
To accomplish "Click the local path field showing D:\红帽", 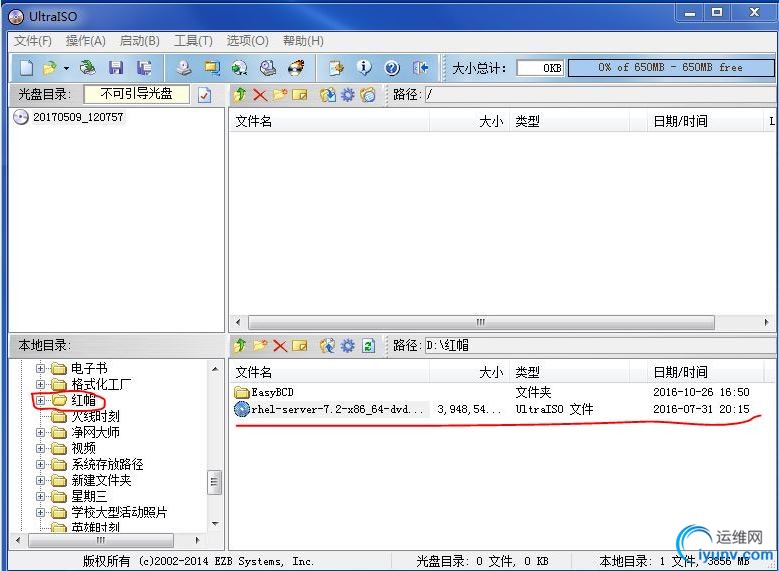I will pyautogui.click(x=599, y=345).
